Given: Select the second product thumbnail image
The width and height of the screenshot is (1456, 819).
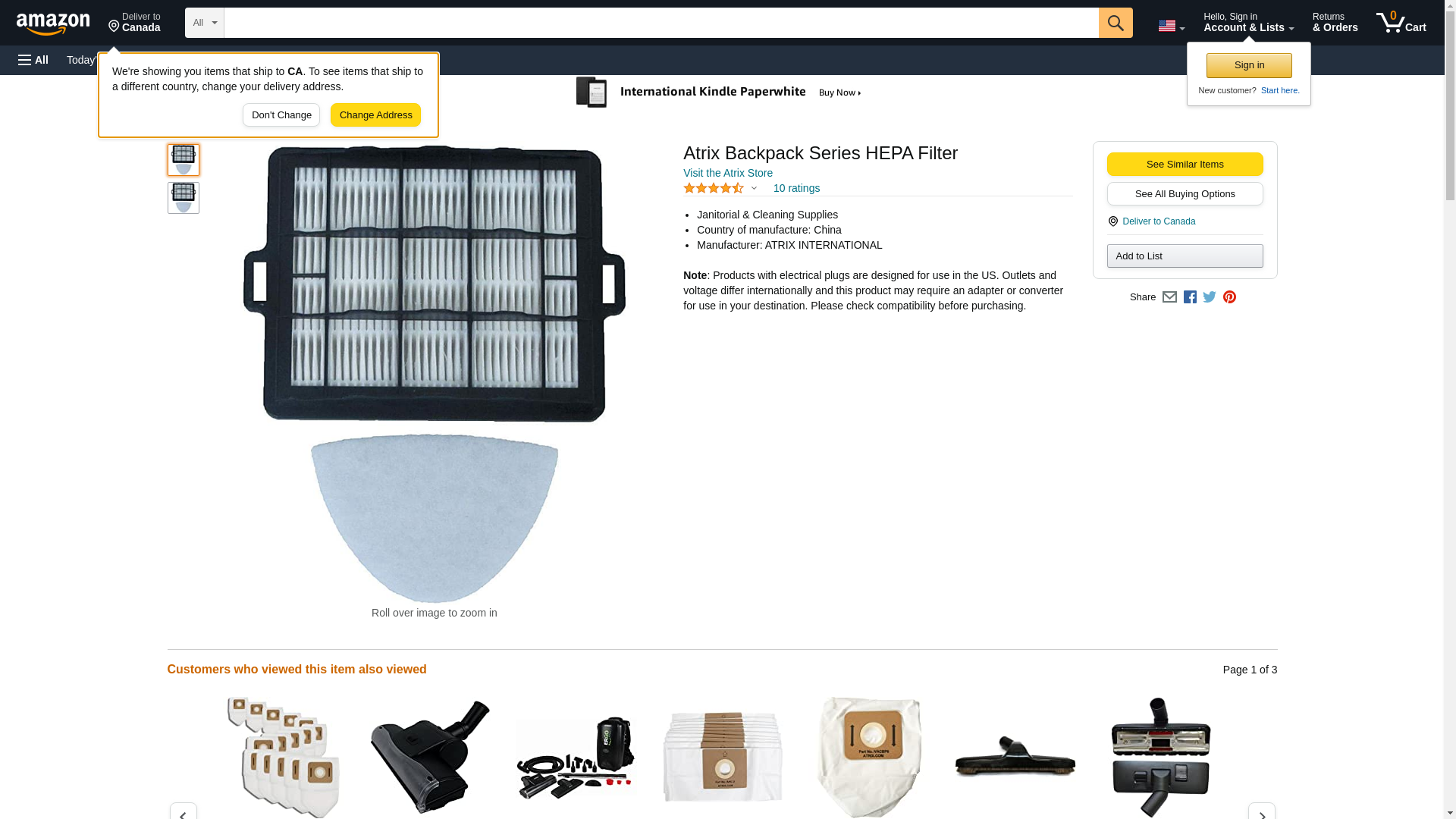Looking at the screenshot, I should tap(184, 198).
